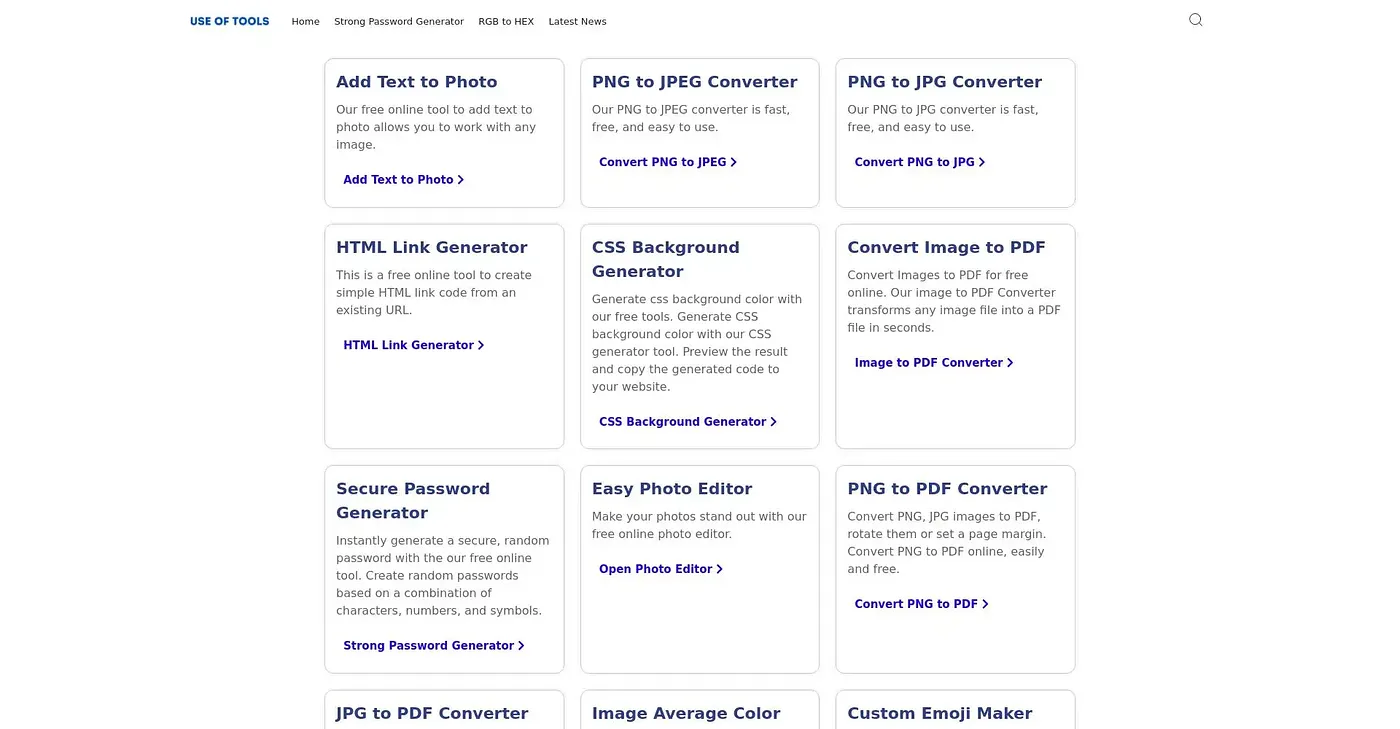Select the Add Text to Photo heading
The height and width of the screenshot is (729, 1400).
[416, 82]
